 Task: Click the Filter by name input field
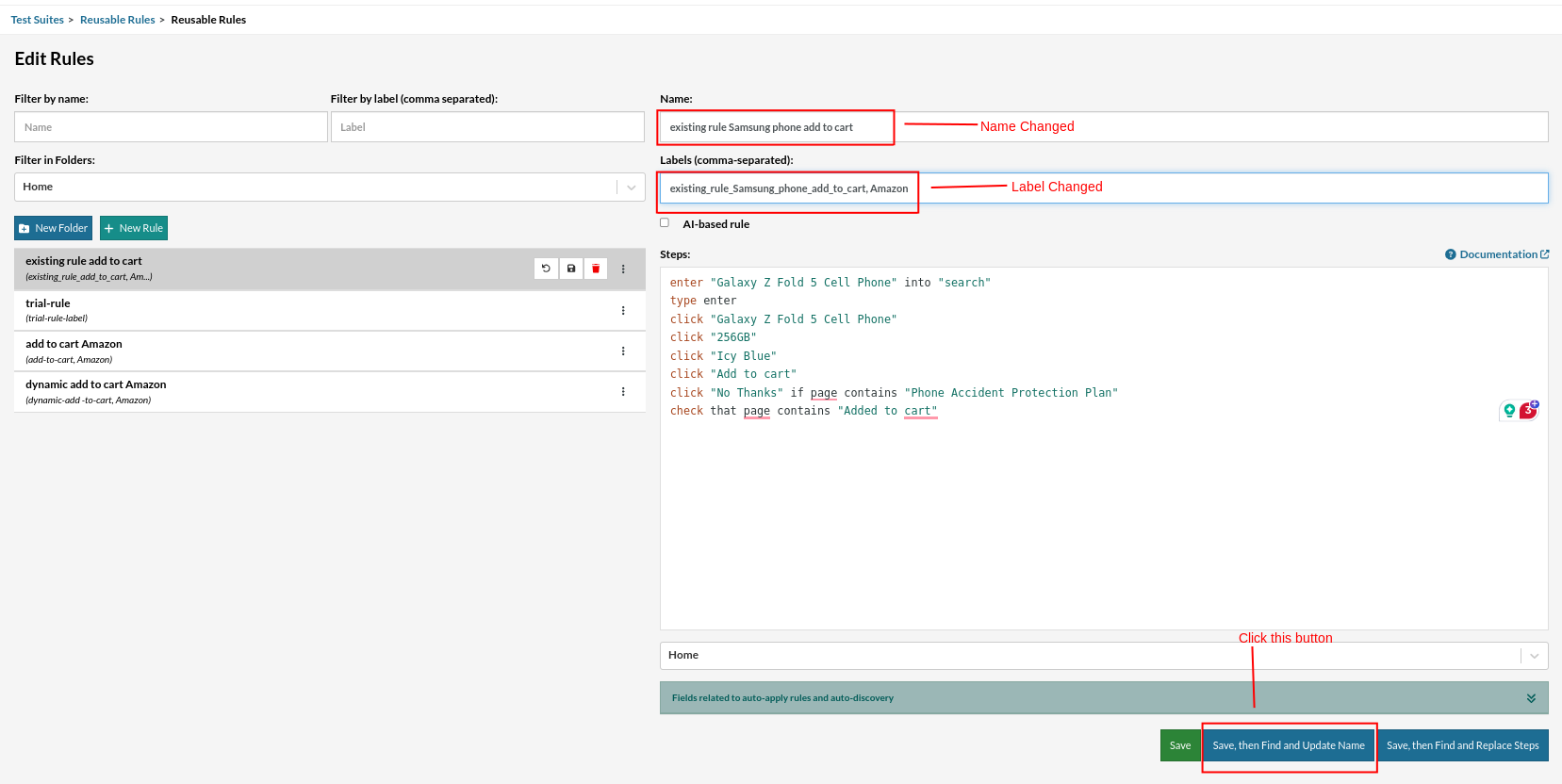tap(171, 127)
